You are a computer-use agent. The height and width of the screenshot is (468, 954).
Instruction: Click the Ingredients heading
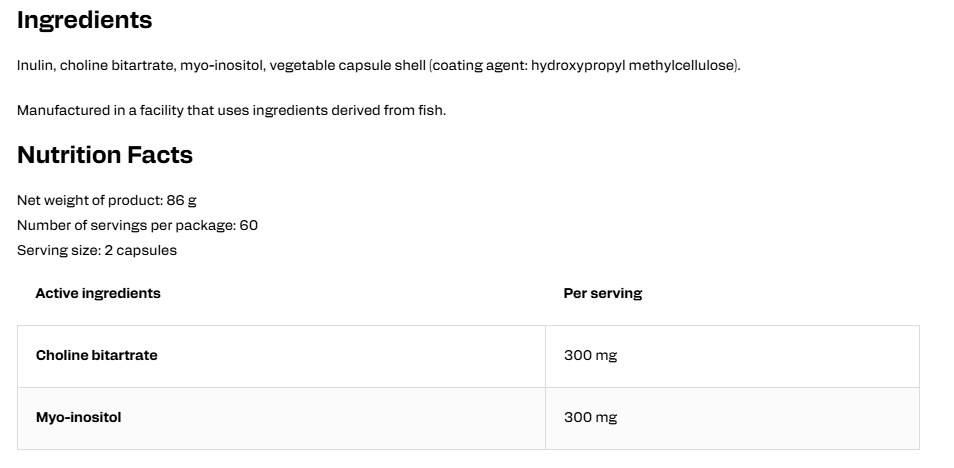85,20
